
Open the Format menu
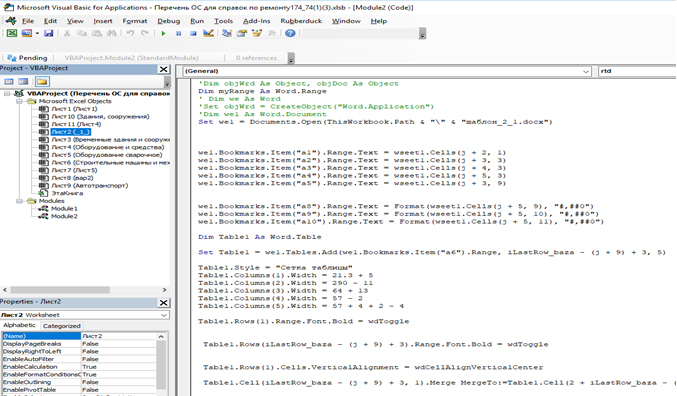pyautogui.click(x=135, y=21)
